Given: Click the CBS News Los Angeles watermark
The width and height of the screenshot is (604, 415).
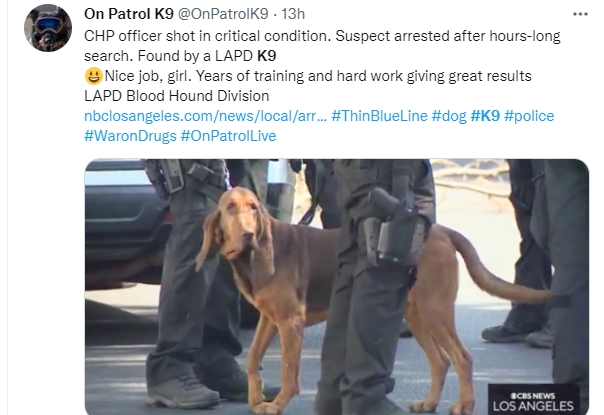Looking at the screenshot, I should click(534, 402).
